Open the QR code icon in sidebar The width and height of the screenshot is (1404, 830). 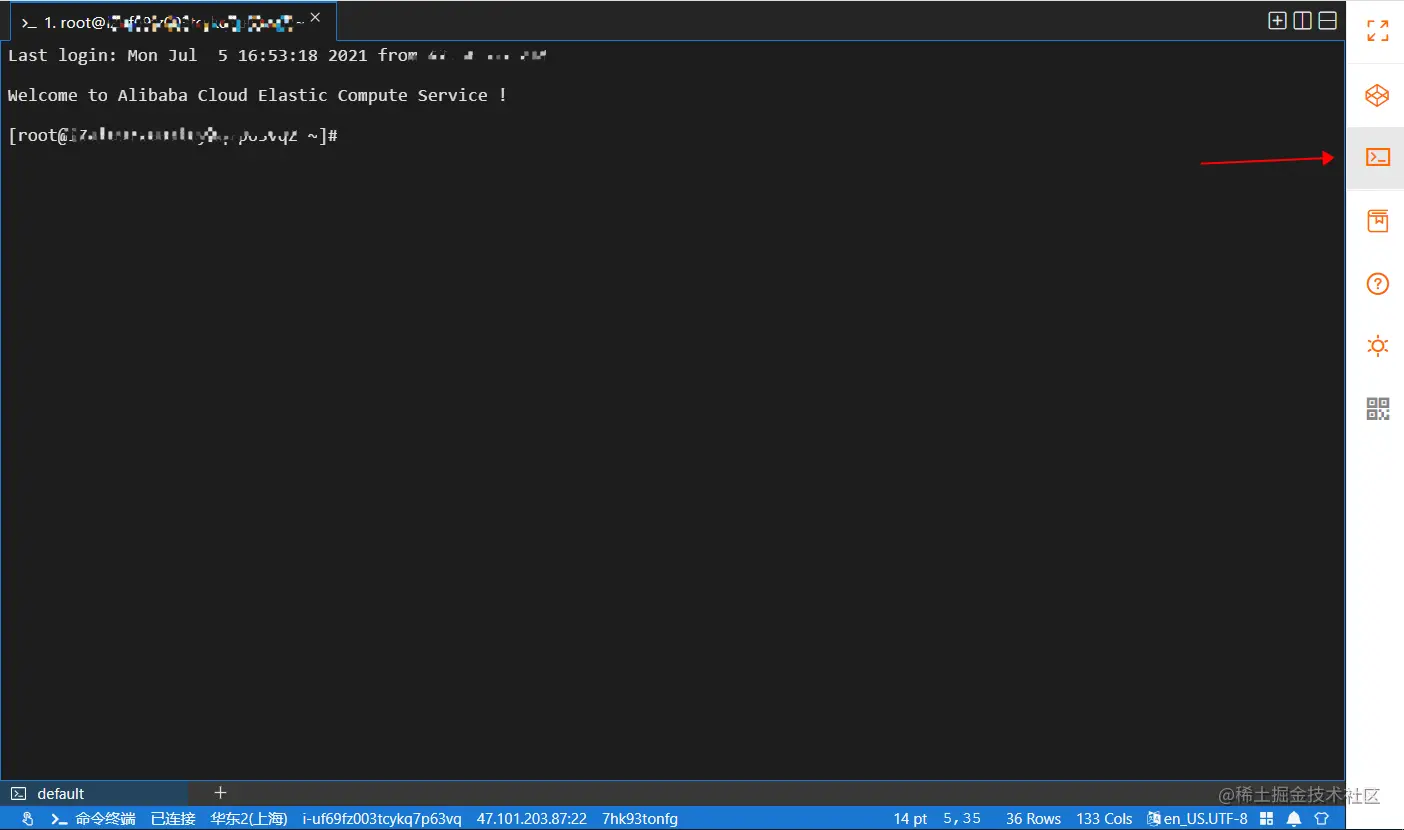pyautogui.click(x=1378, y=408)
